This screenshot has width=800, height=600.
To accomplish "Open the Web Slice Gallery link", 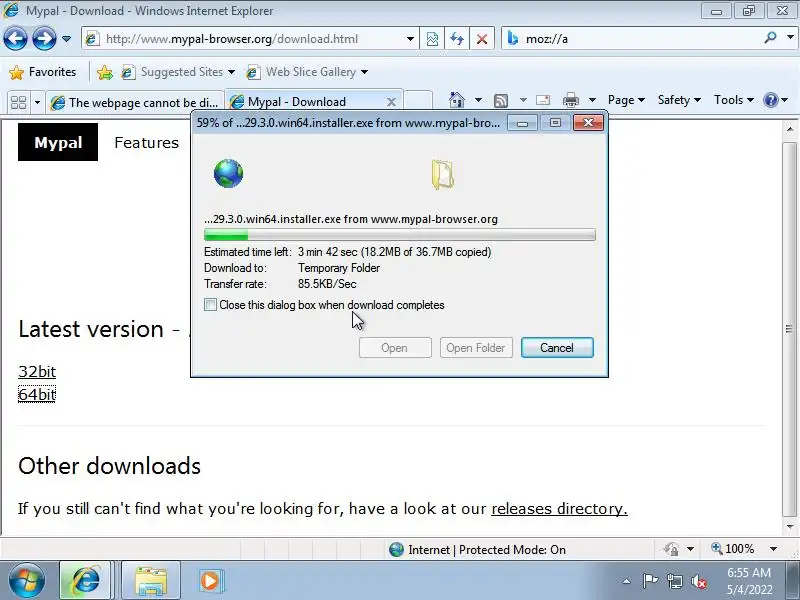I will [x=302, y=72].
